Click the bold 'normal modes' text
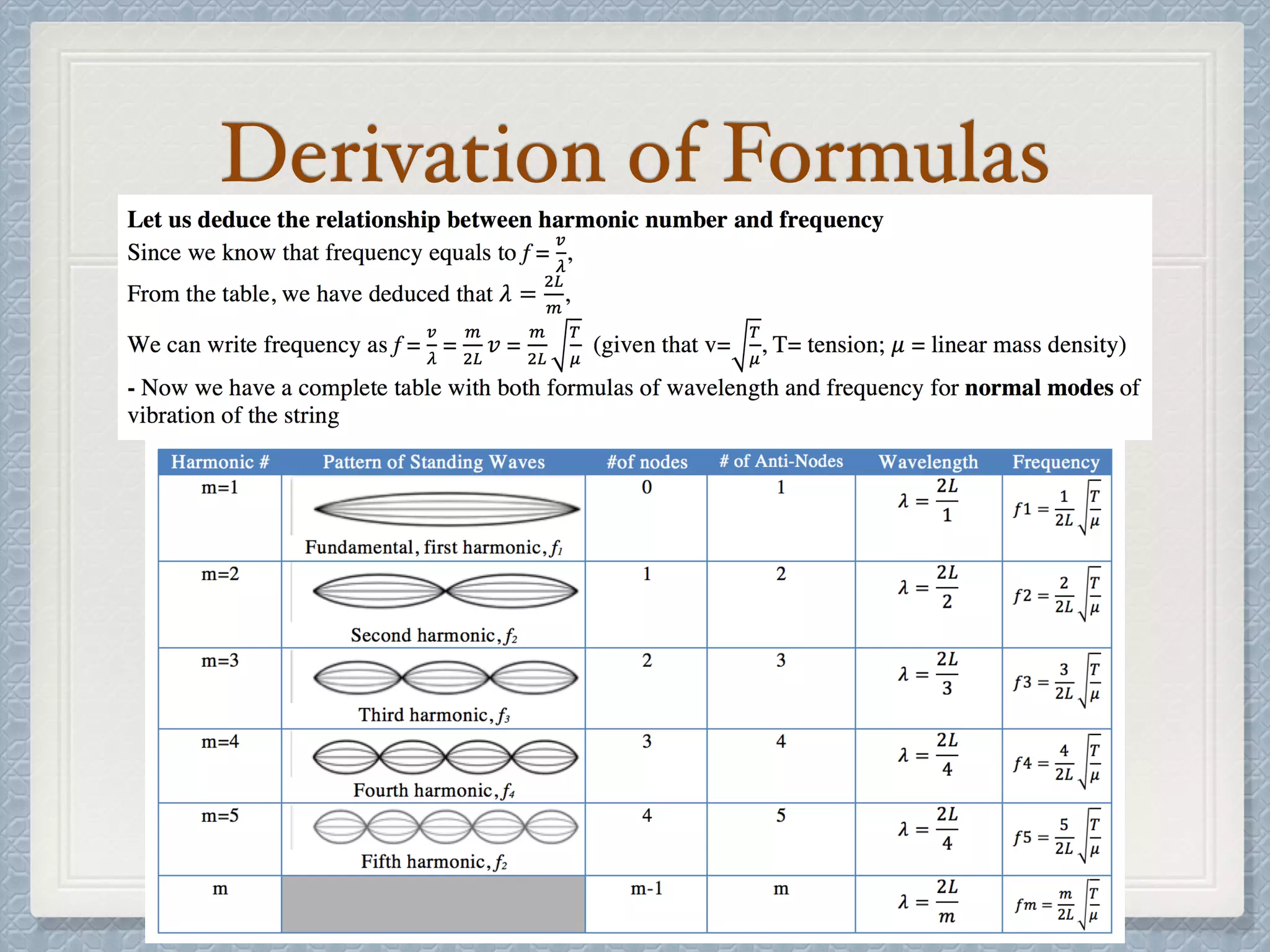The width and height of the screenshot is (1270, 952). tap(1039, 387)
